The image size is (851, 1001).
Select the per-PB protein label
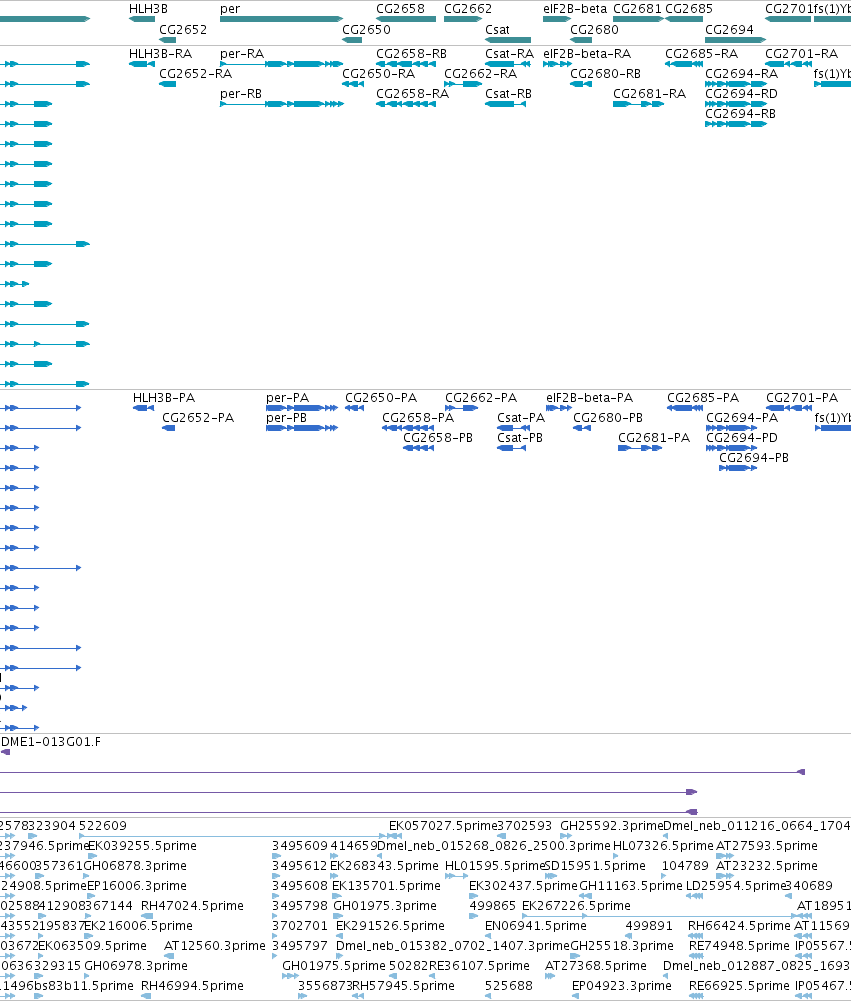[x=287, y=418]
